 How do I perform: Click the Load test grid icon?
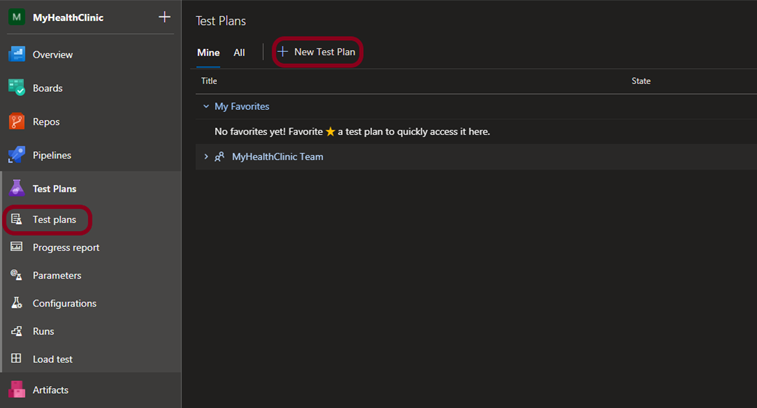pyautogui.click(x=16, y=358)
